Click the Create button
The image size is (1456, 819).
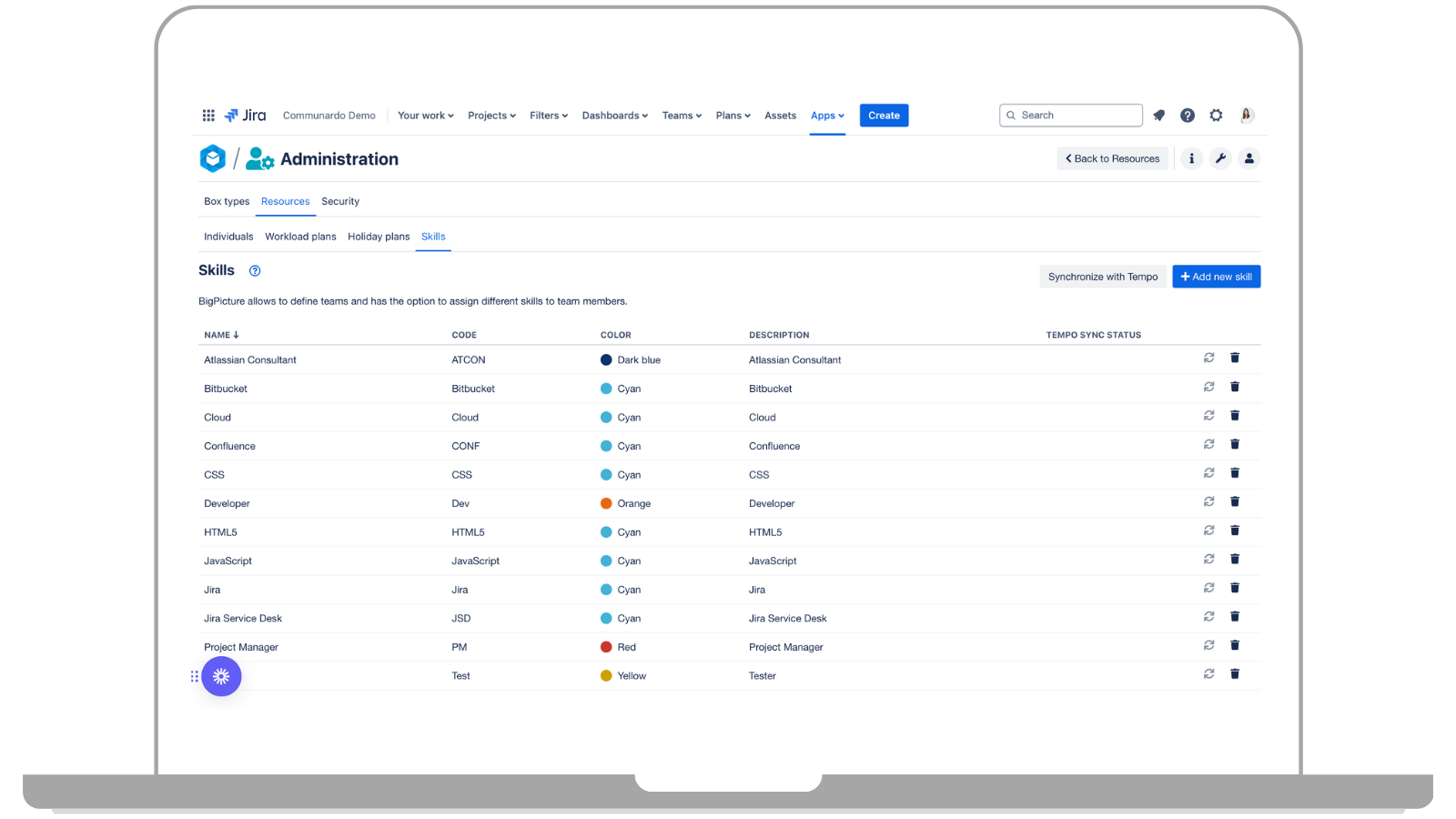click(884, 116)
